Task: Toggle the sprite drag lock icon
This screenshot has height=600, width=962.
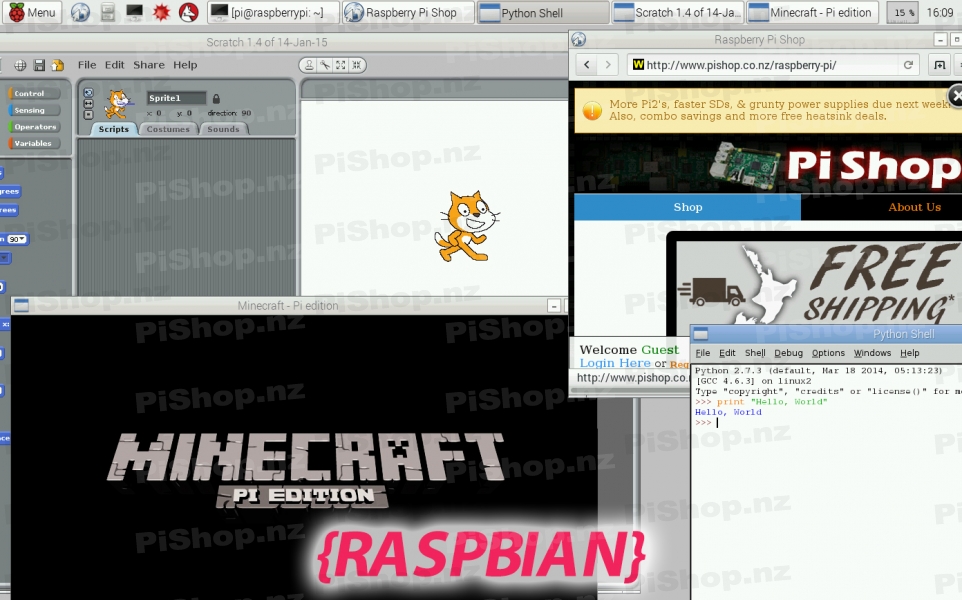Action: [x=216, y=98]
